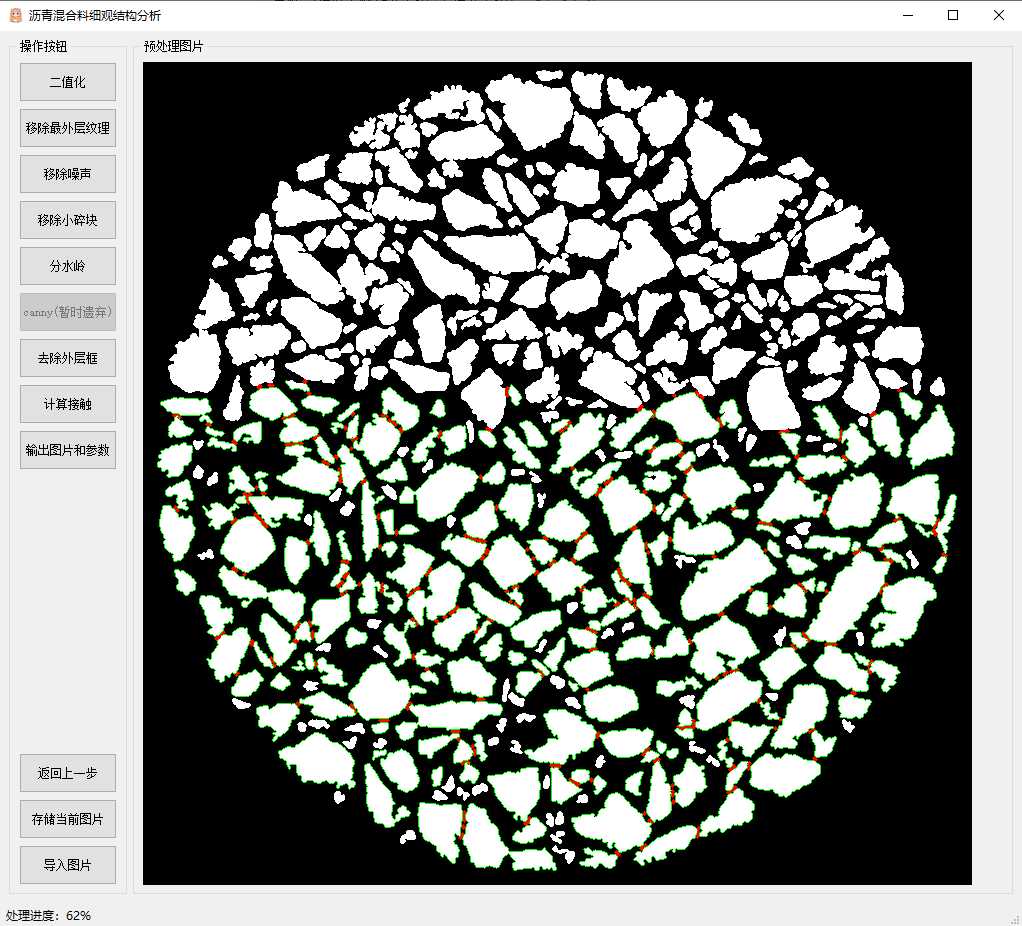
Task: Click the 二值化 binarization button
Action: click(x=68, y=82)
